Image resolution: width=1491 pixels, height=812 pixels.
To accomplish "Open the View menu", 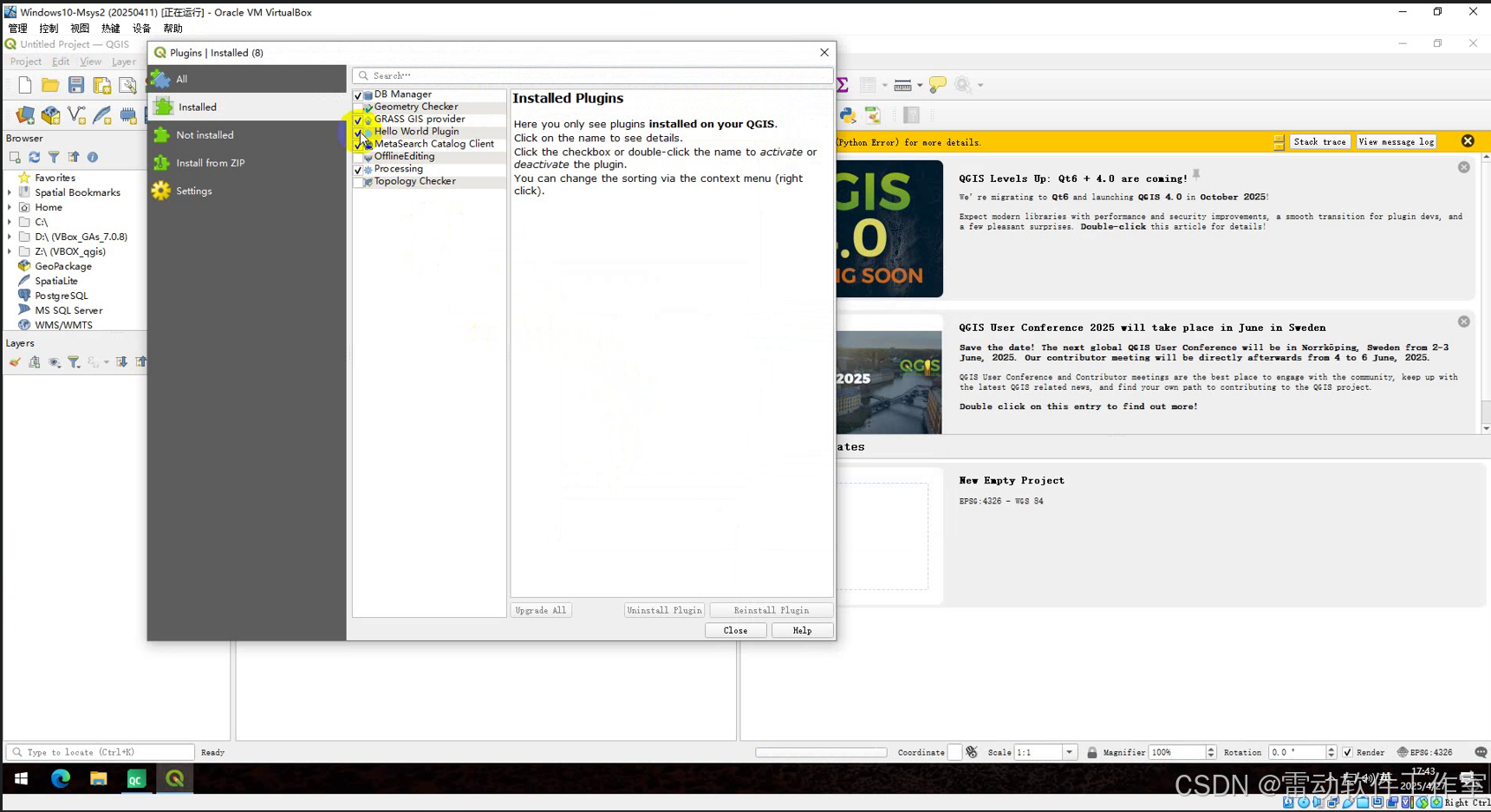I will (x=90, y=62).
